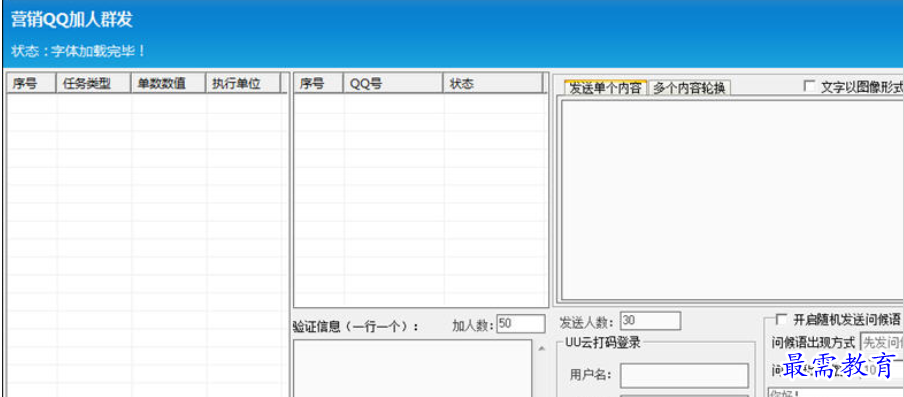Click the 验证信息 scrollbar up arrow
The width and height of the screenshot is (904, 397).
[541, 348]
